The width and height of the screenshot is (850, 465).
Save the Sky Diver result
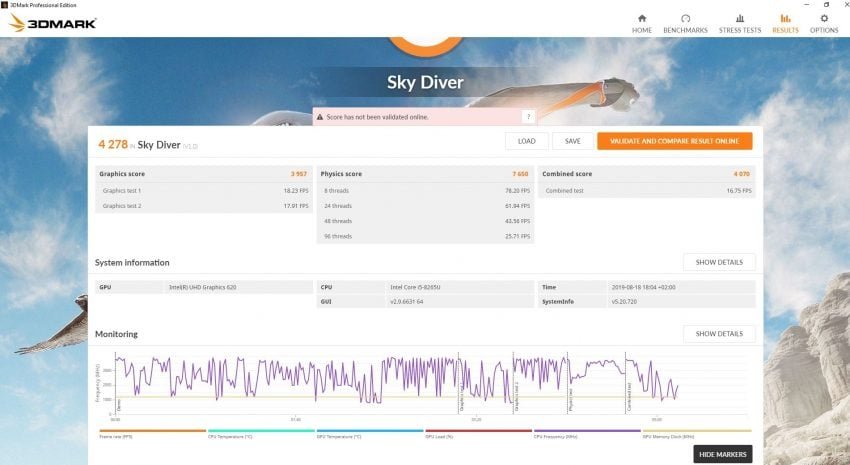coord(572,141)
